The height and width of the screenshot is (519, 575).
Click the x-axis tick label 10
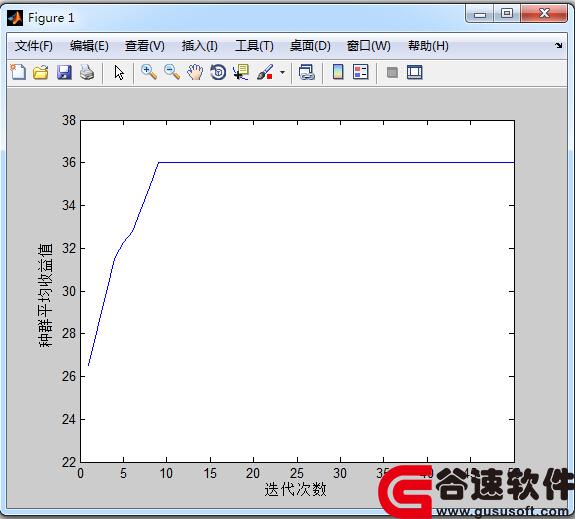[166, 474]
